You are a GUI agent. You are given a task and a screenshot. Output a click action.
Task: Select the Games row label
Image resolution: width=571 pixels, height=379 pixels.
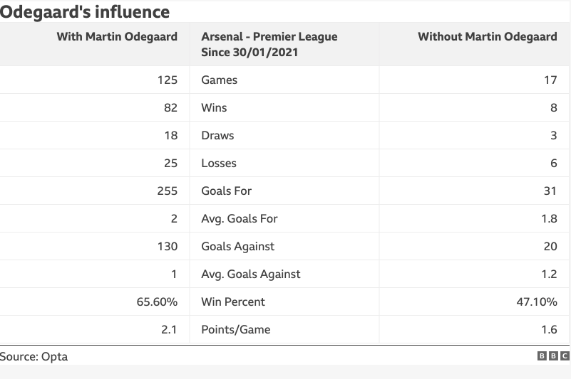[x=219, y=80]
